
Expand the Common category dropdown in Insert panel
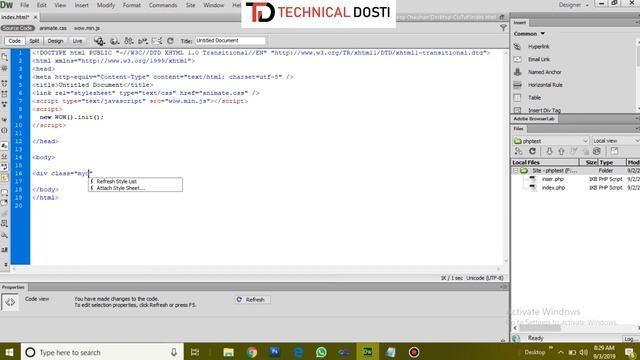point(529,34)
